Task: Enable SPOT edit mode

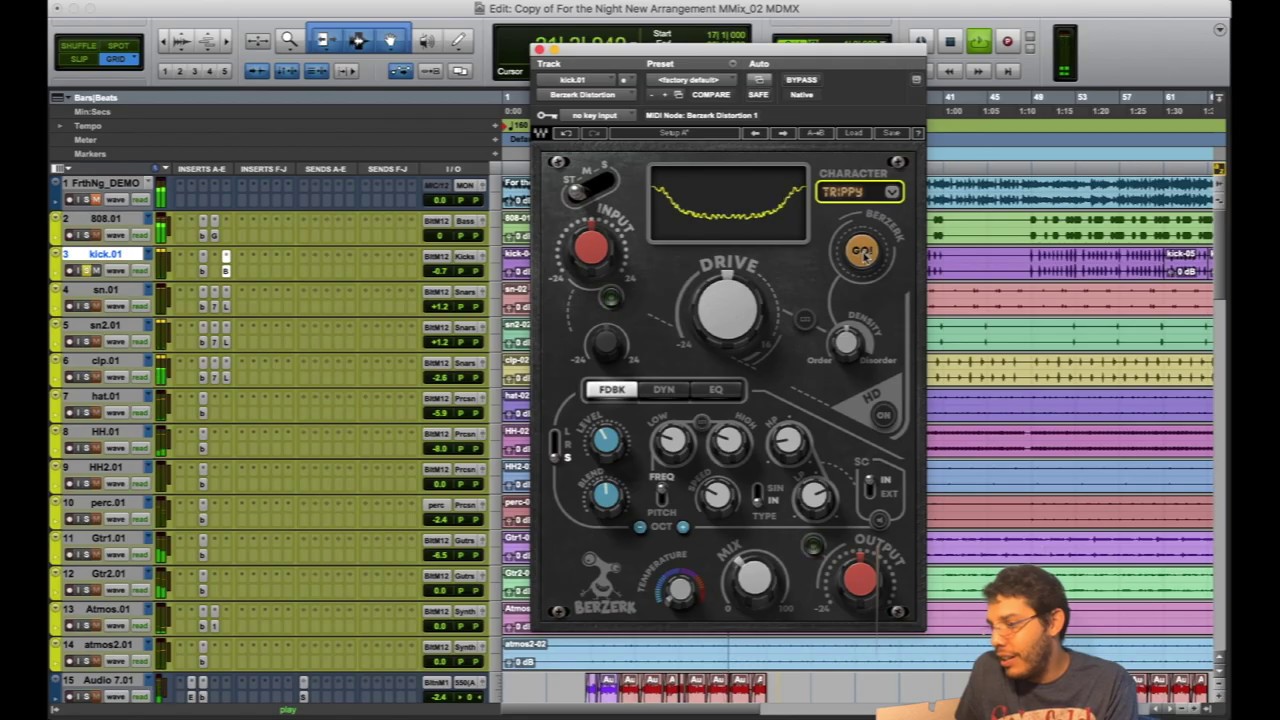Action: 118,46
